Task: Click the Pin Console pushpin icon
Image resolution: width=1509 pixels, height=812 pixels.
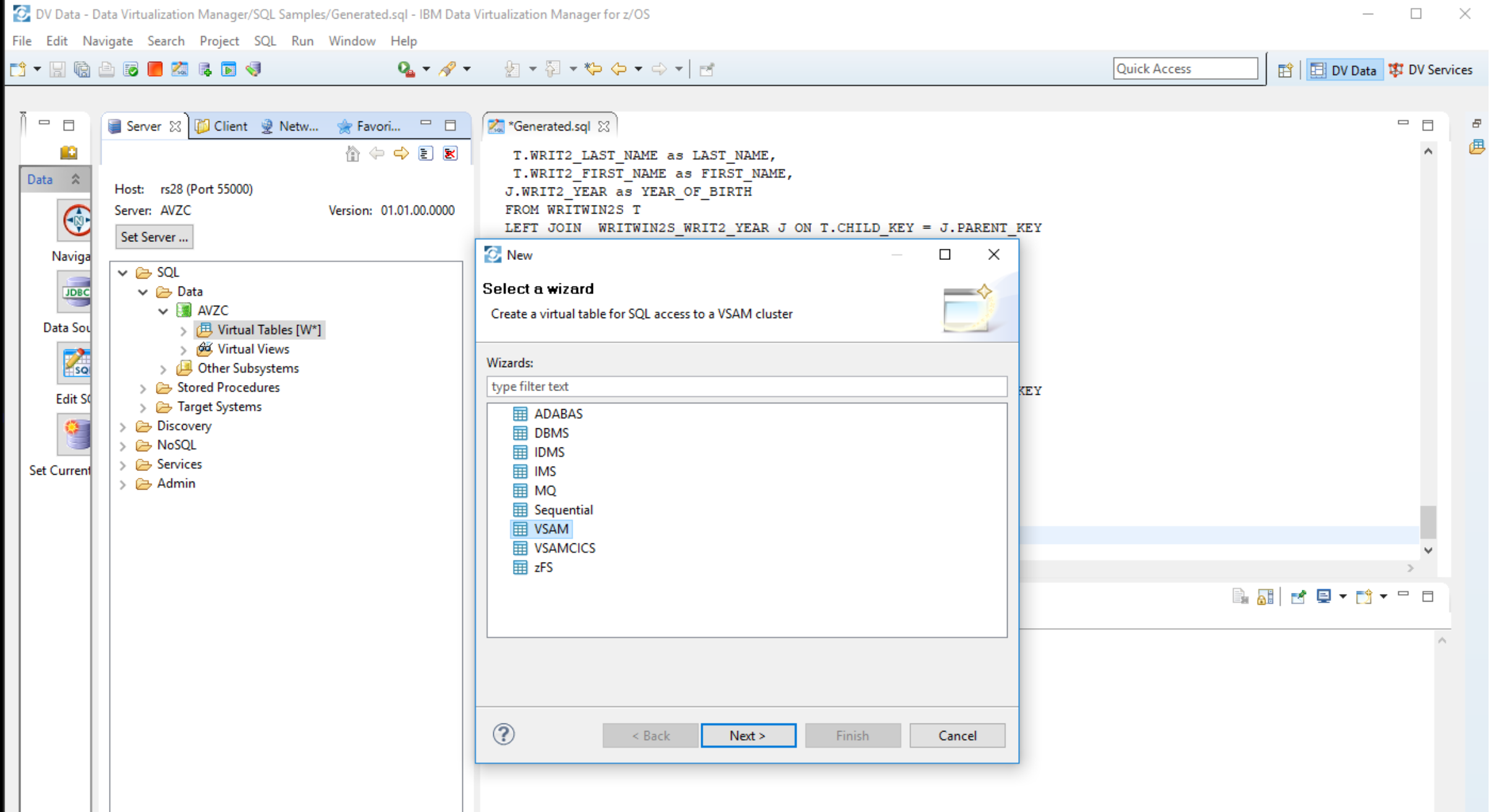Action: (x=1298, y=597)
